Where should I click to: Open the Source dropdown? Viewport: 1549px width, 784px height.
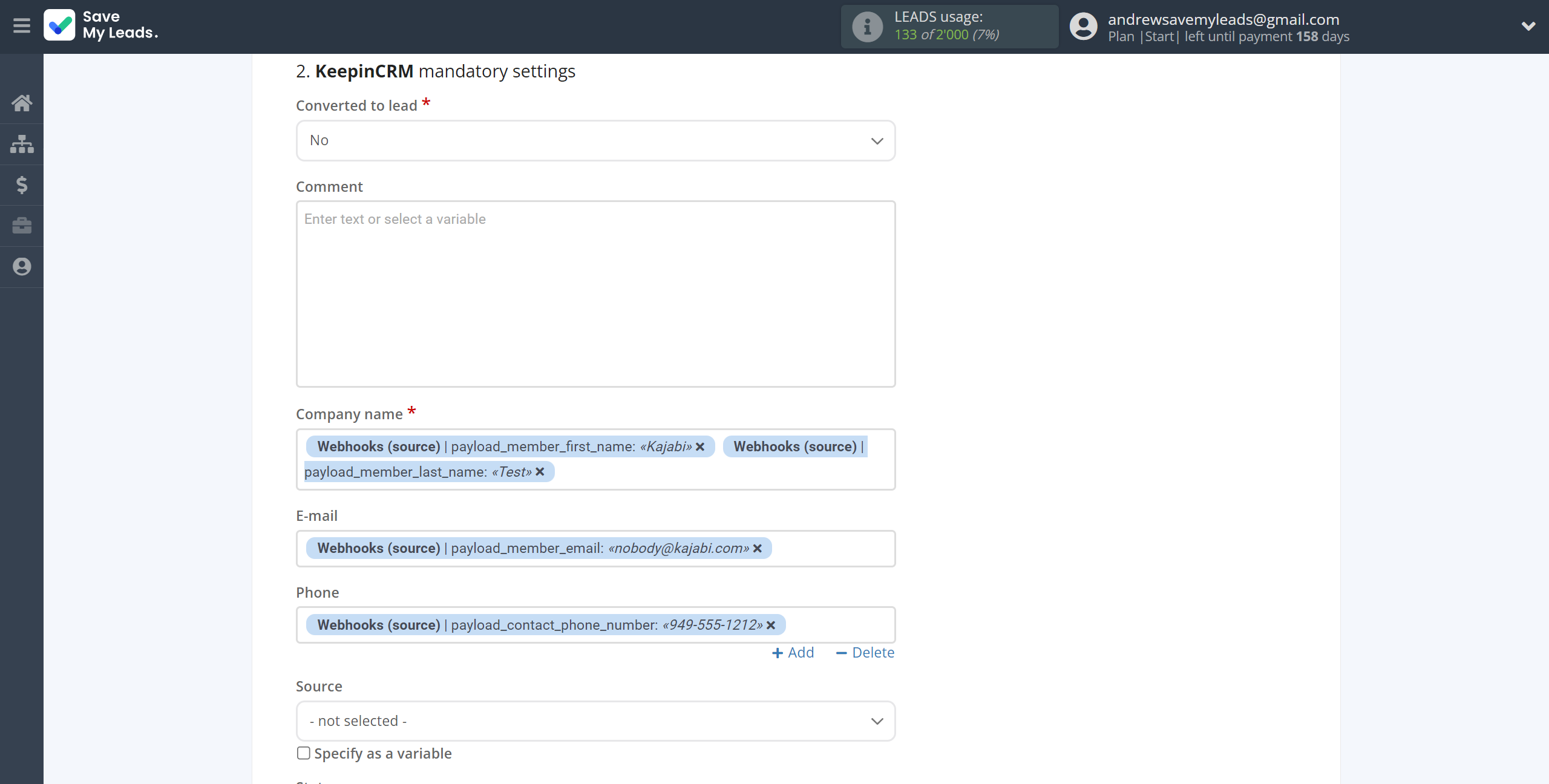[595, 721]
